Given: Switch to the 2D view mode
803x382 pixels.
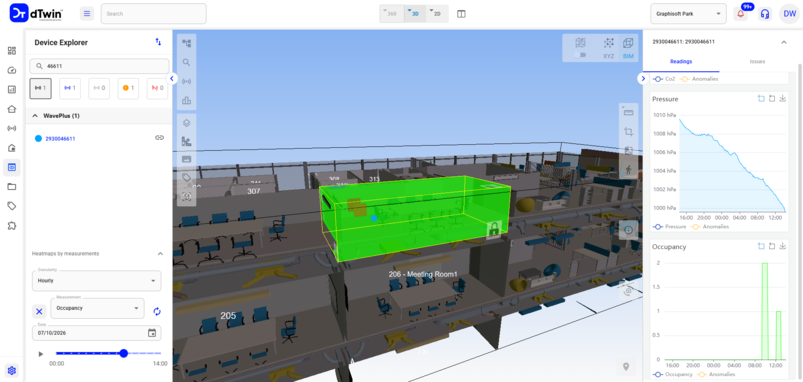Looking at the screenshot, I should click(437, 14).
